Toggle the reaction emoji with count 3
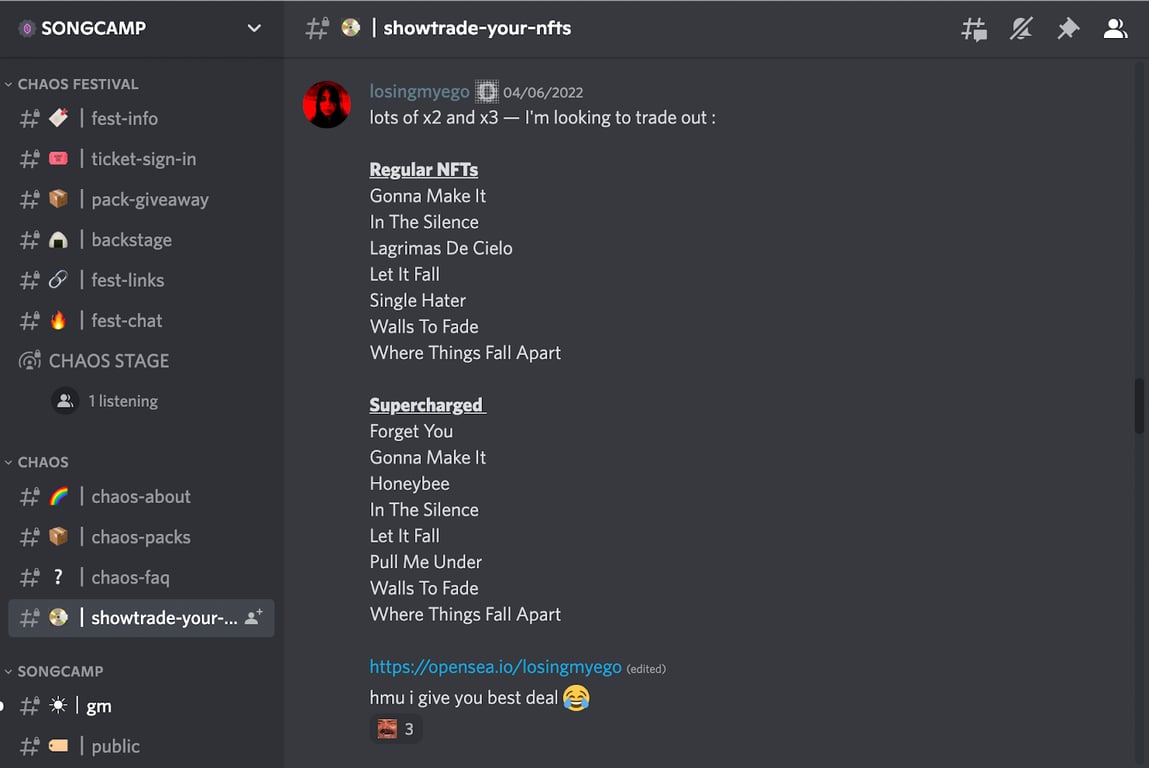 pyautogui.click(x=396, y=729)
